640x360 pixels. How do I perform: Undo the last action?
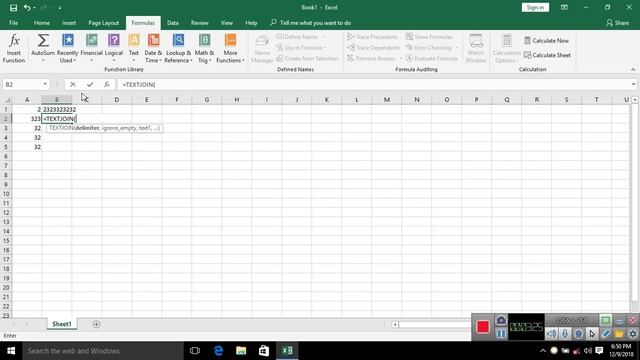point(27,8)
